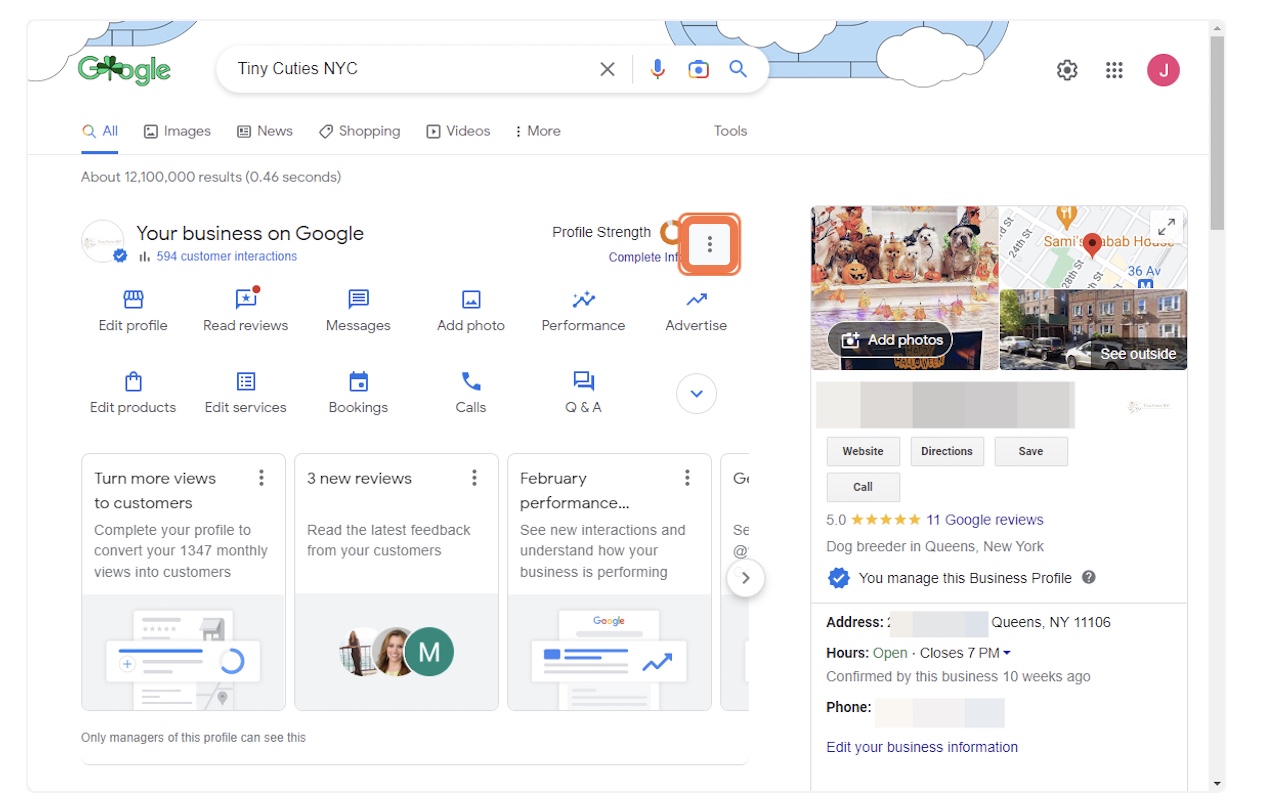This screenshot has width=1270, height=802.
Task: Select the All tab
Action: [x=100, y=131]
